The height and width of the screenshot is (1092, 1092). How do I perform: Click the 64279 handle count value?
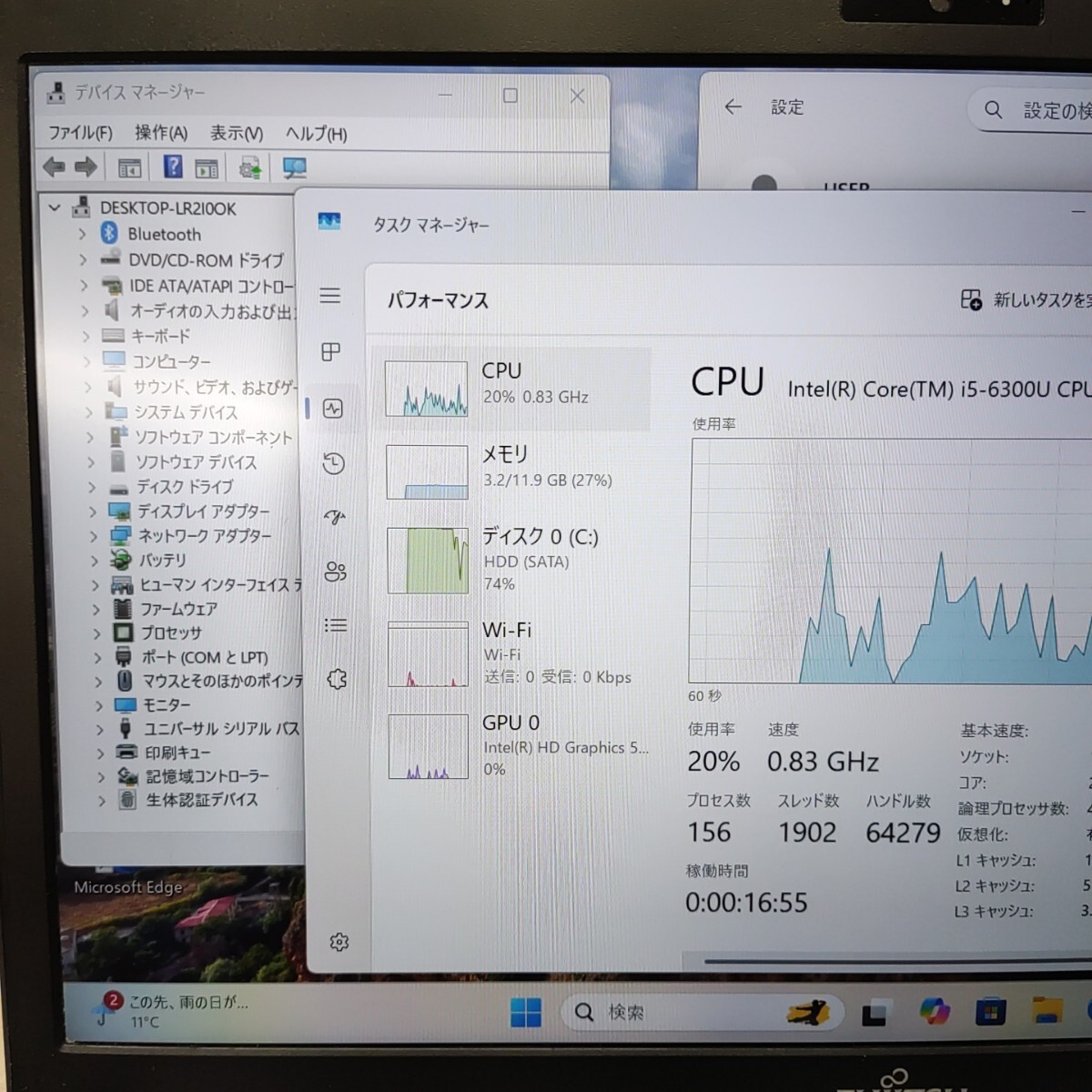click(903, 833)
